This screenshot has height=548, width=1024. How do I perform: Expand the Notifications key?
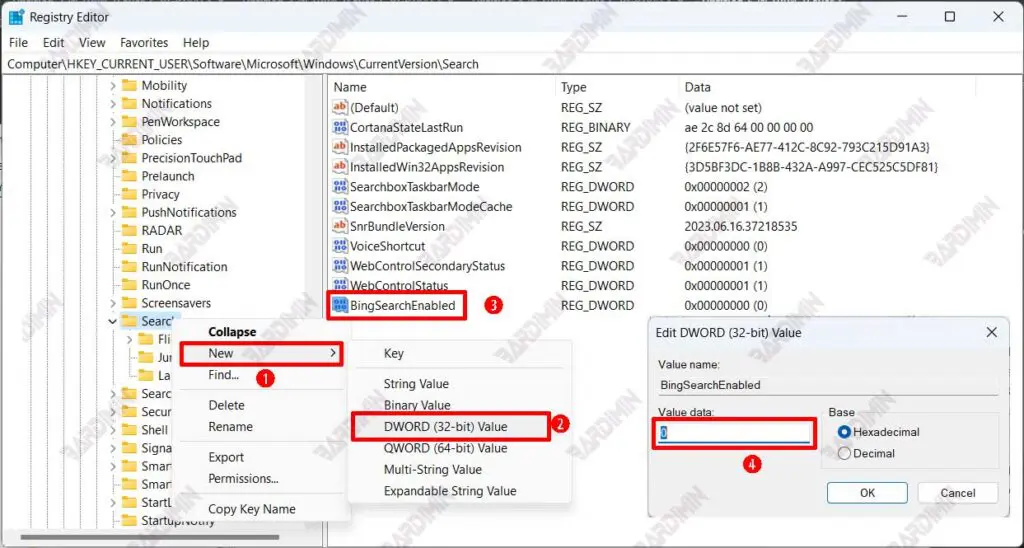tap(112, 104)
